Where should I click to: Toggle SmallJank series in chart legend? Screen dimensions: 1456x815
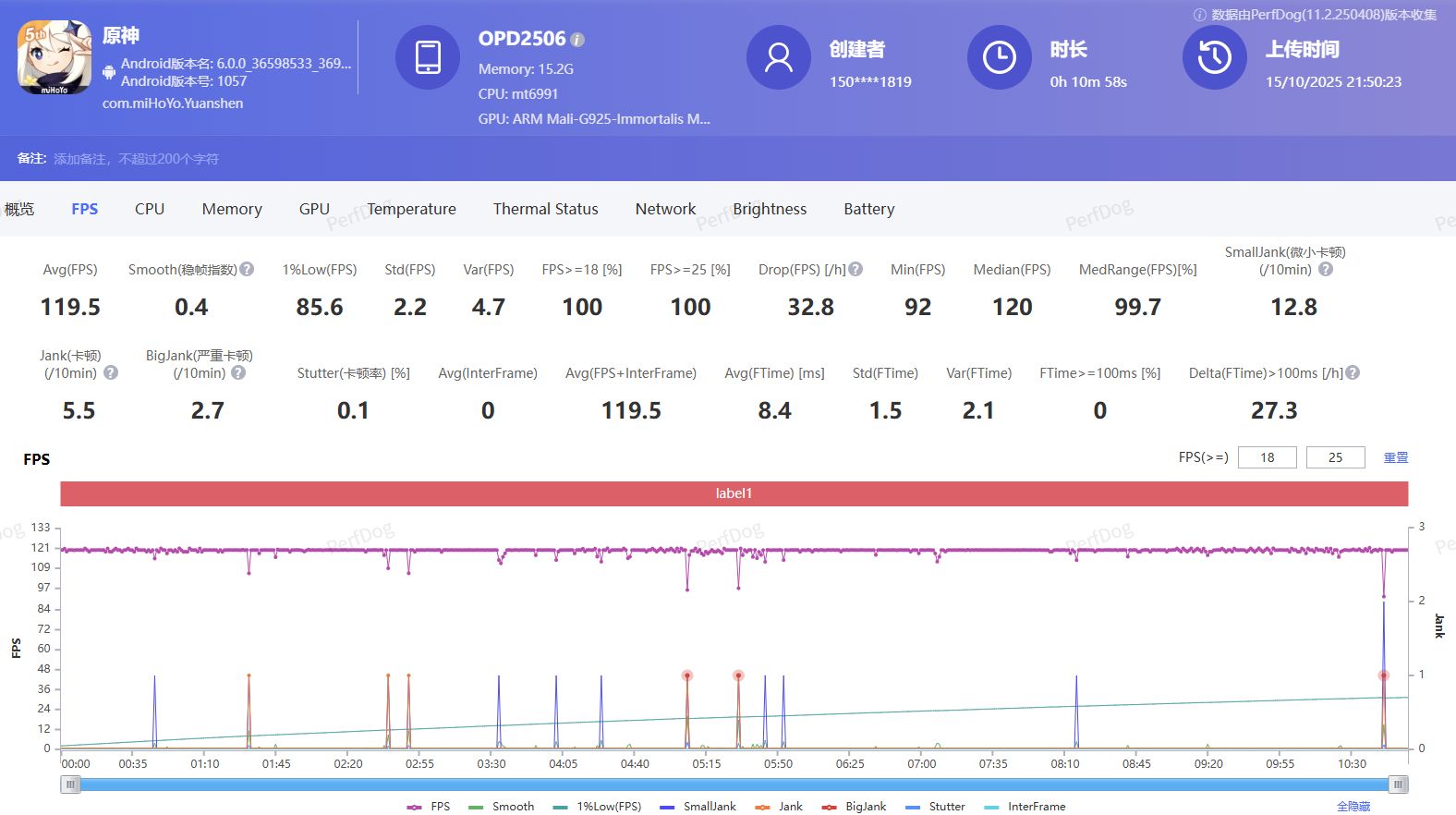click(698, 807)
